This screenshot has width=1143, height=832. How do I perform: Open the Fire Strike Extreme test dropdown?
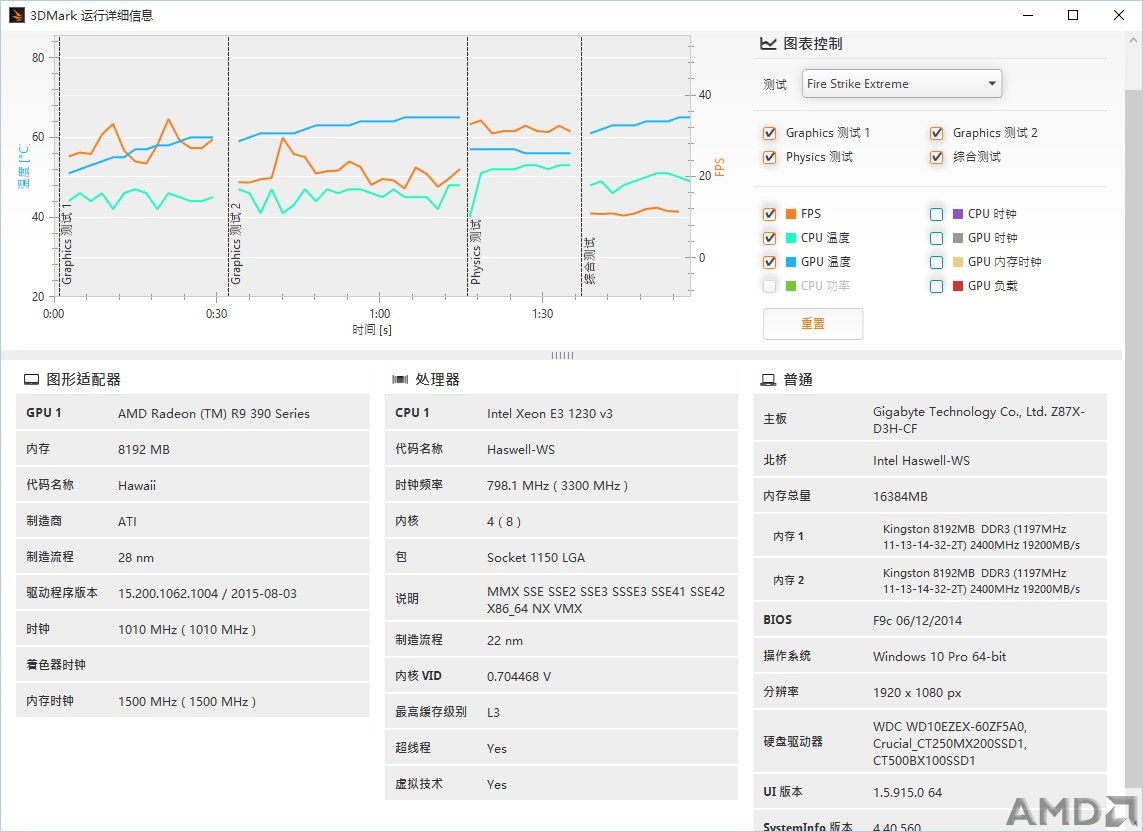pos(902,84)
